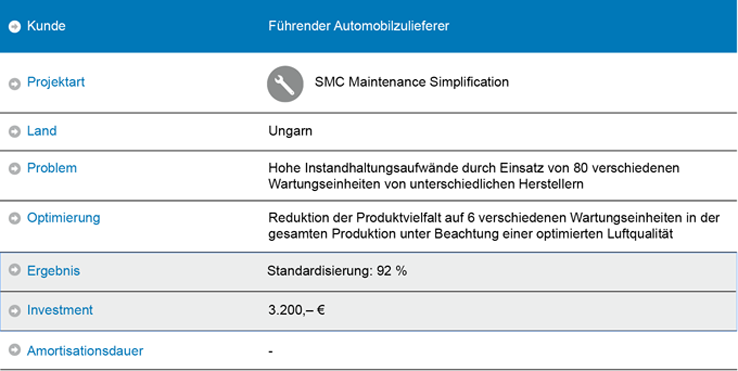
Task: Open the Amortisationsdauer label
Action: (x=85, y=351)
